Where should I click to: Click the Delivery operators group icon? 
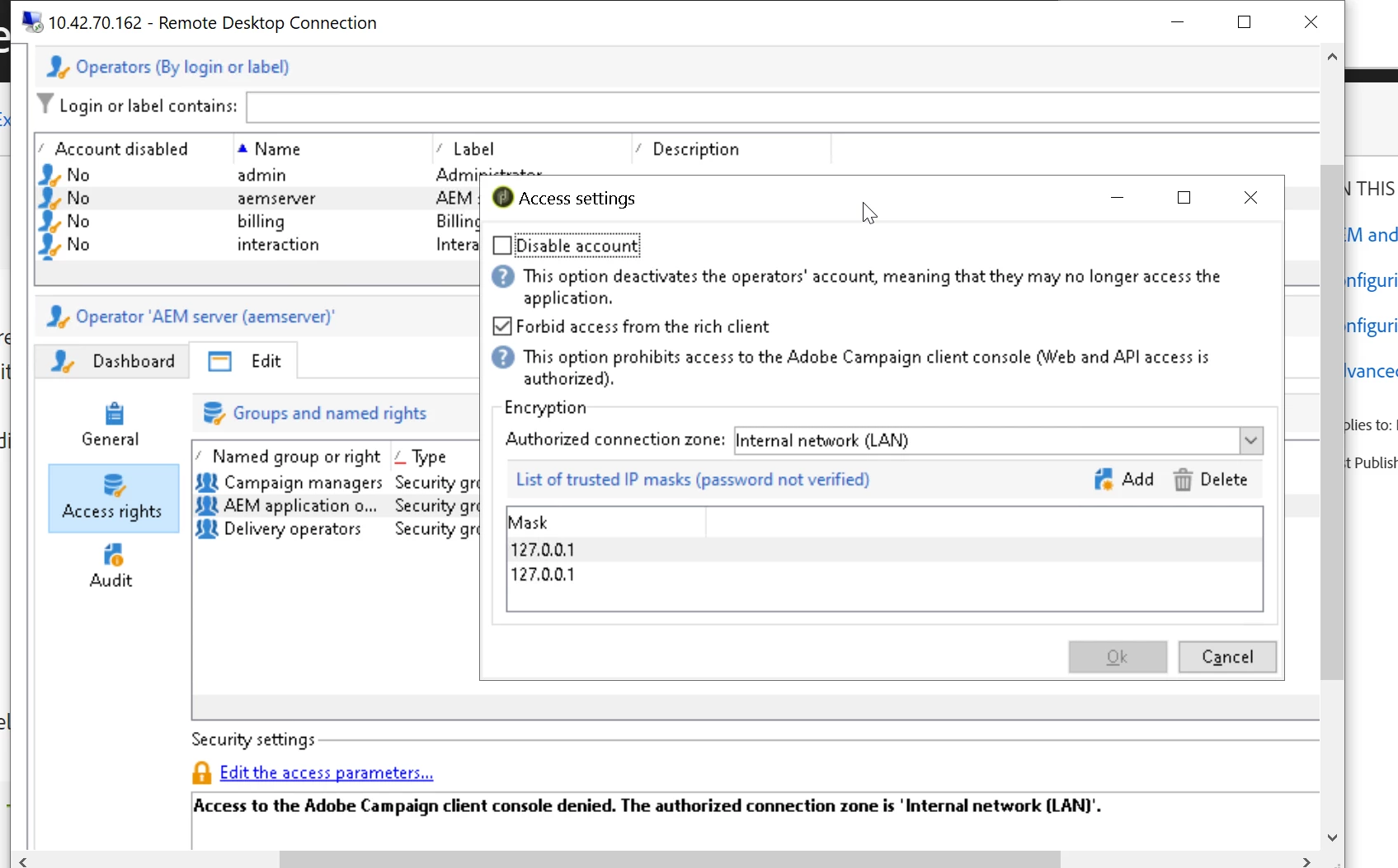(207, 528)
